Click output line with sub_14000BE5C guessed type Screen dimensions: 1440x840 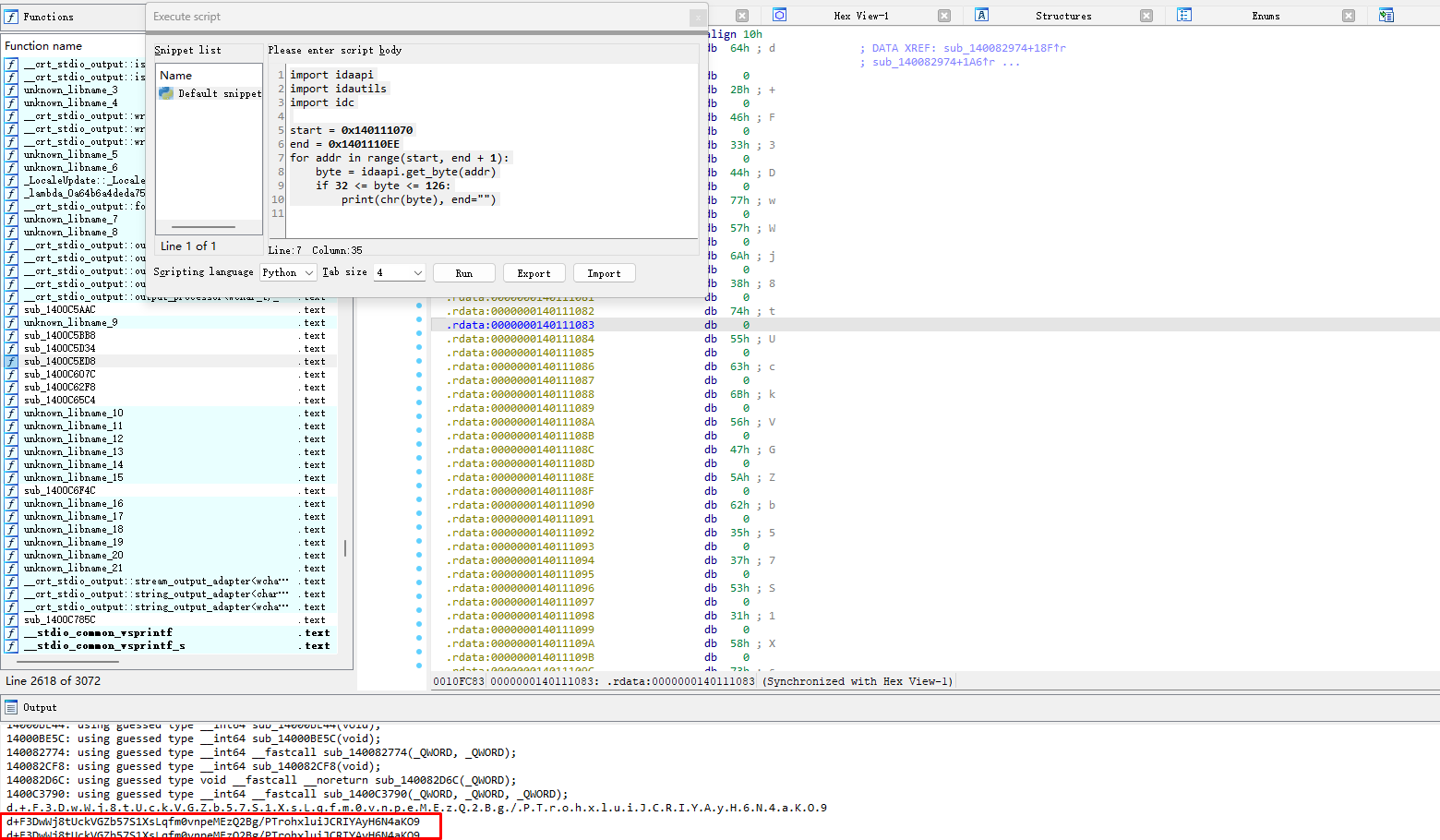(x=193, y=738)
